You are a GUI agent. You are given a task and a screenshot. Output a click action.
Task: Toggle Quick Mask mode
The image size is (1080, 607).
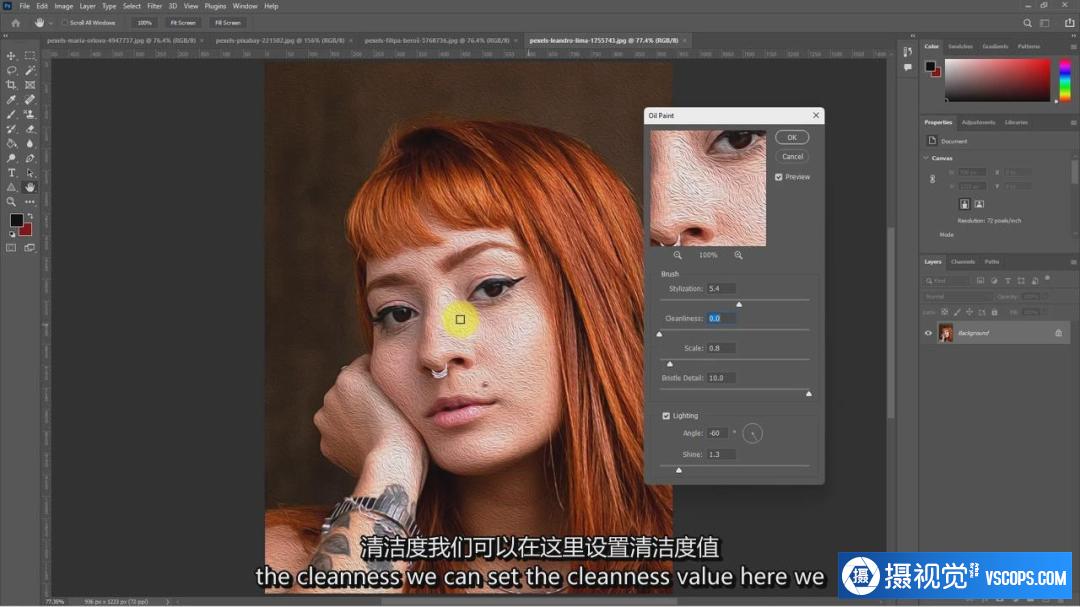coord(11,247)
